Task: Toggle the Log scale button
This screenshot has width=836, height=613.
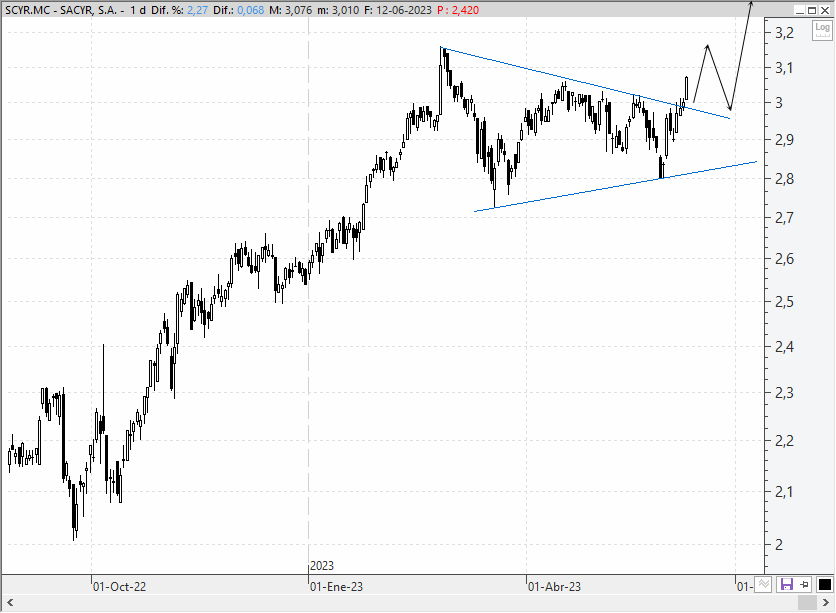Action: (x=822, y=30)
